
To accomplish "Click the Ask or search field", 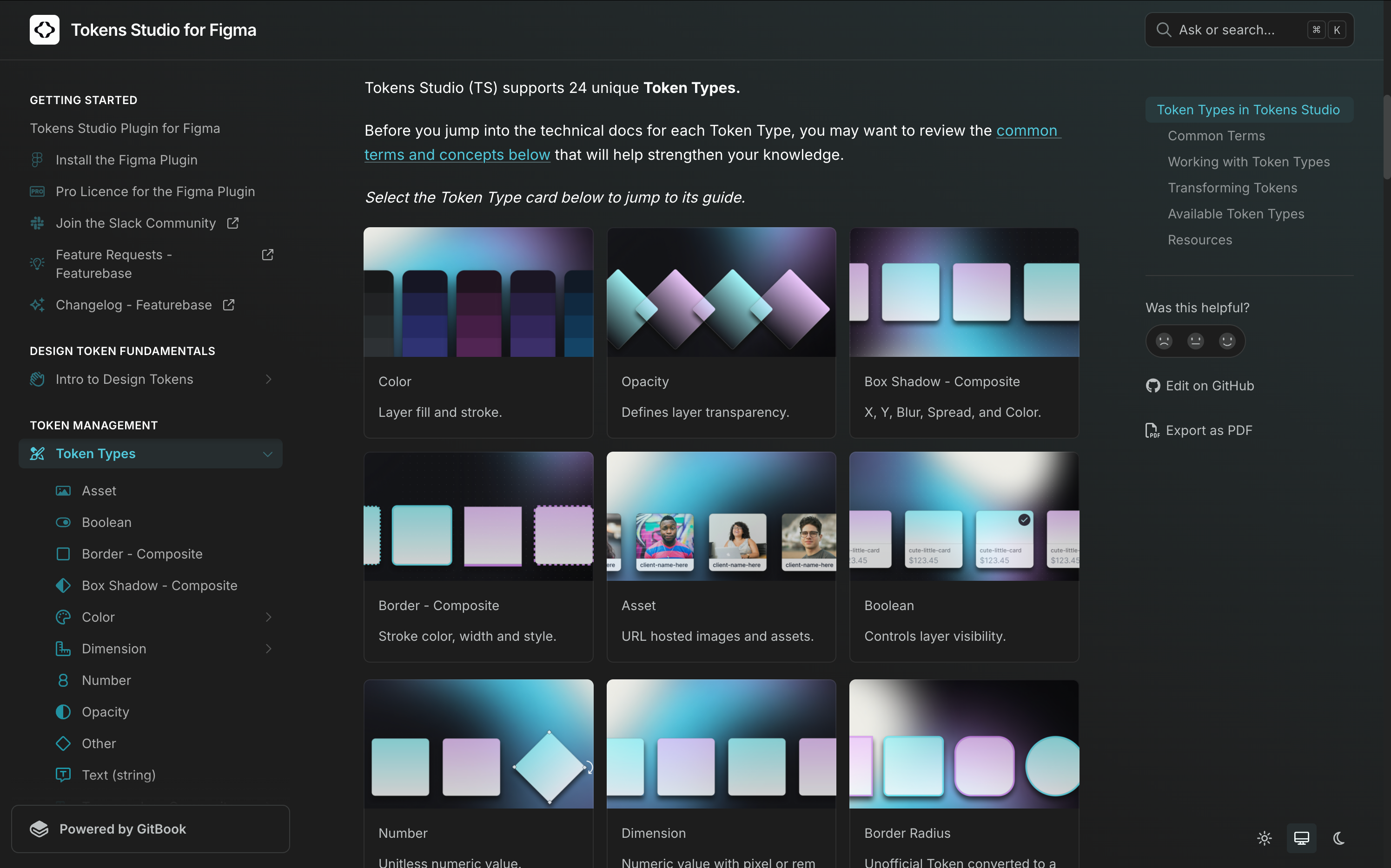I will click(x=1249, y=30).
